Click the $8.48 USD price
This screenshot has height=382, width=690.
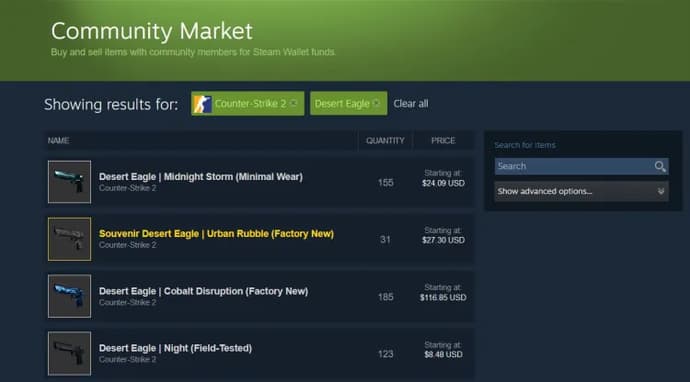pos(443,355)
